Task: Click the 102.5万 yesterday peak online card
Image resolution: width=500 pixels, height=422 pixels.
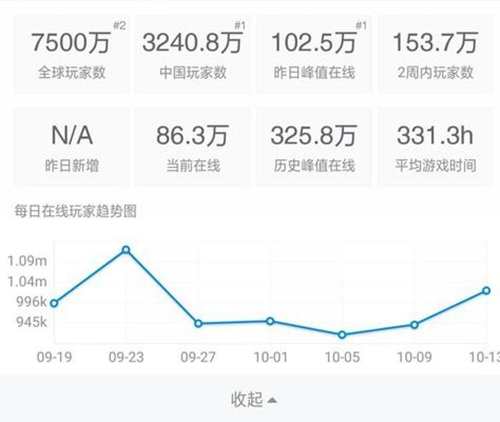Action: 314,54
